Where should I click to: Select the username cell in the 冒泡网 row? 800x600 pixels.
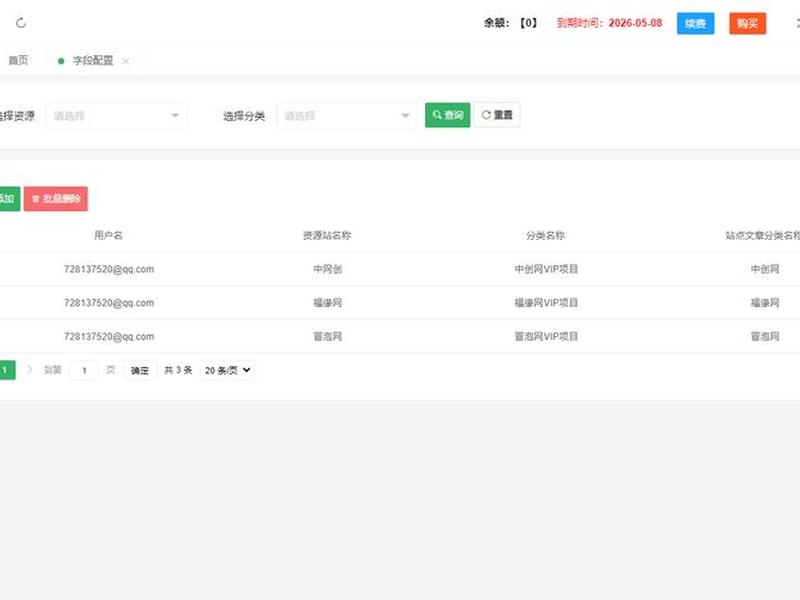(109, 336)
